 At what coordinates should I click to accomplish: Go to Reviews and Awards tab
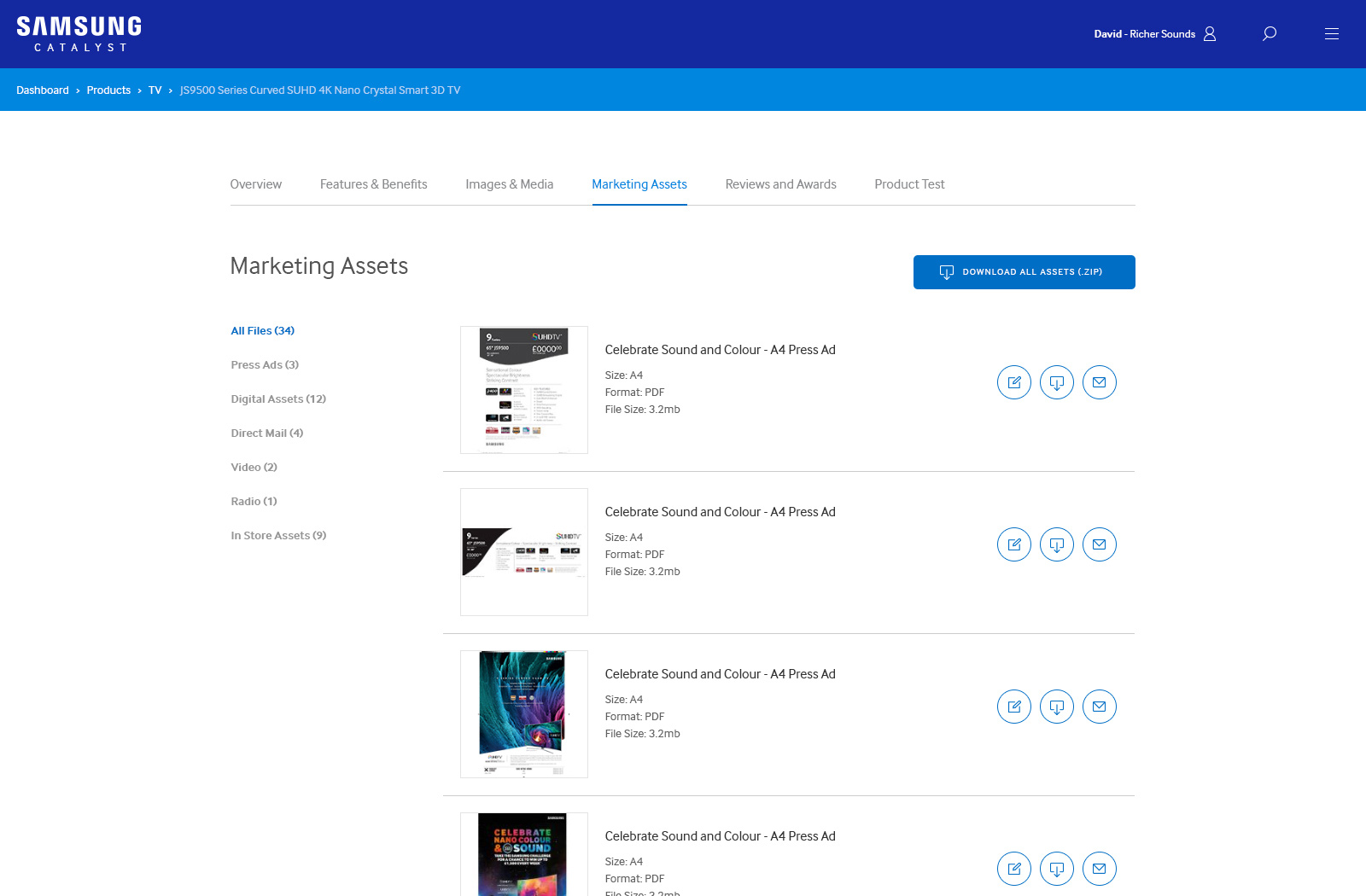click(x=780, y=184)
